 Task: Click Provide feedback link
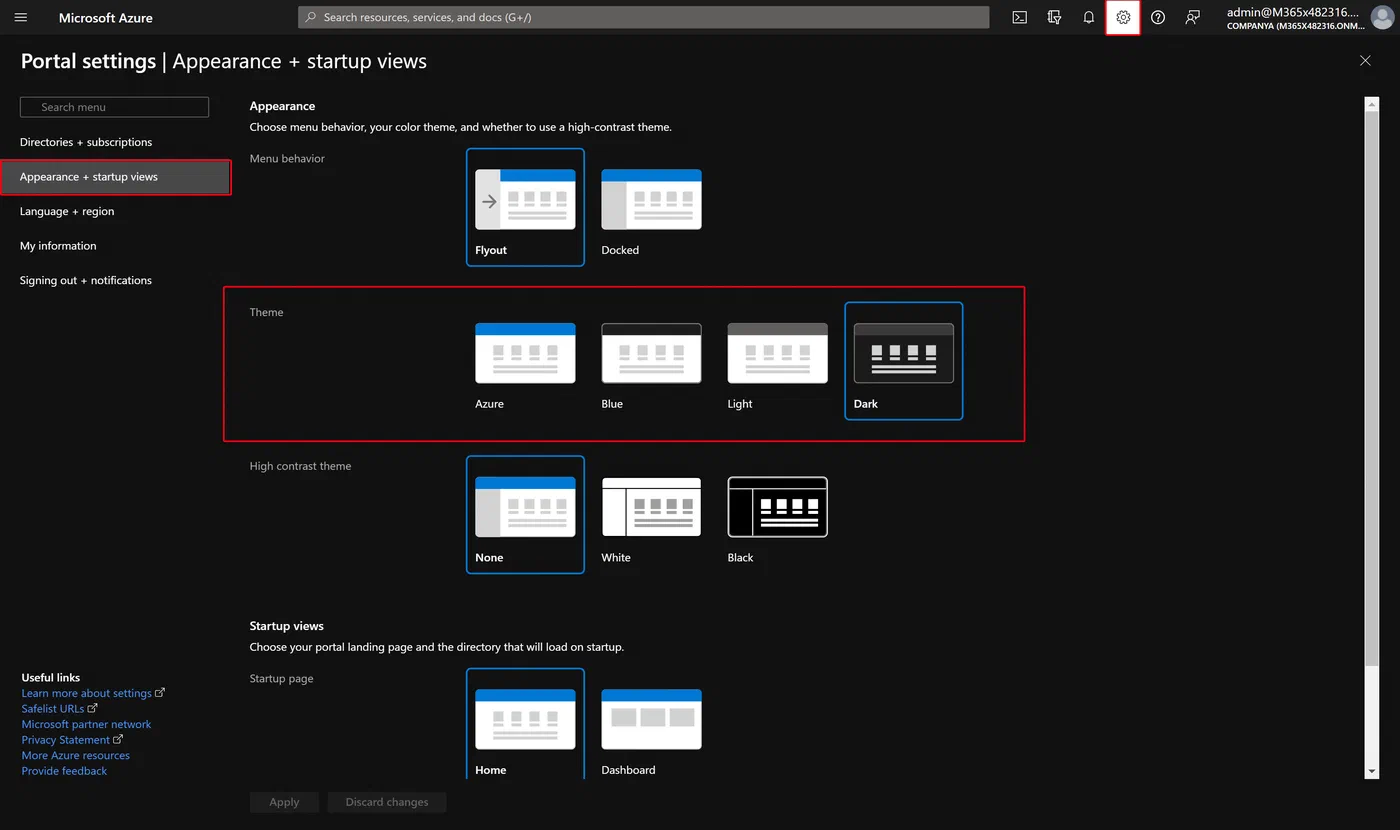click(64, 771)
